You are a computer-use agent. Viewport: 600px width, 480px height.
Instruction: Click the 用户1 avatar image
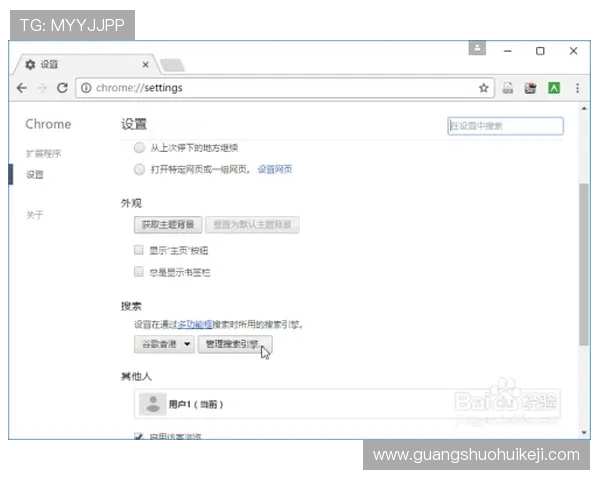153,404
